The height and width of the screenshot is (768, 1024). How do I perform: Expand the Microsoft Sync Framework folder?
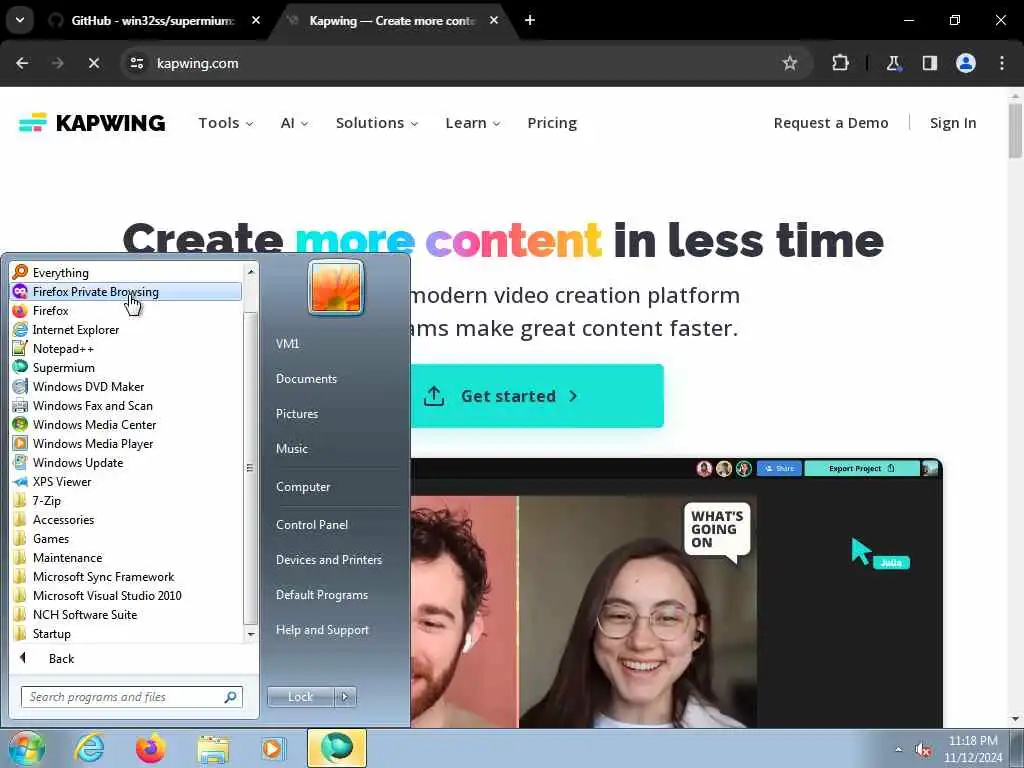(x=103, y=577)
